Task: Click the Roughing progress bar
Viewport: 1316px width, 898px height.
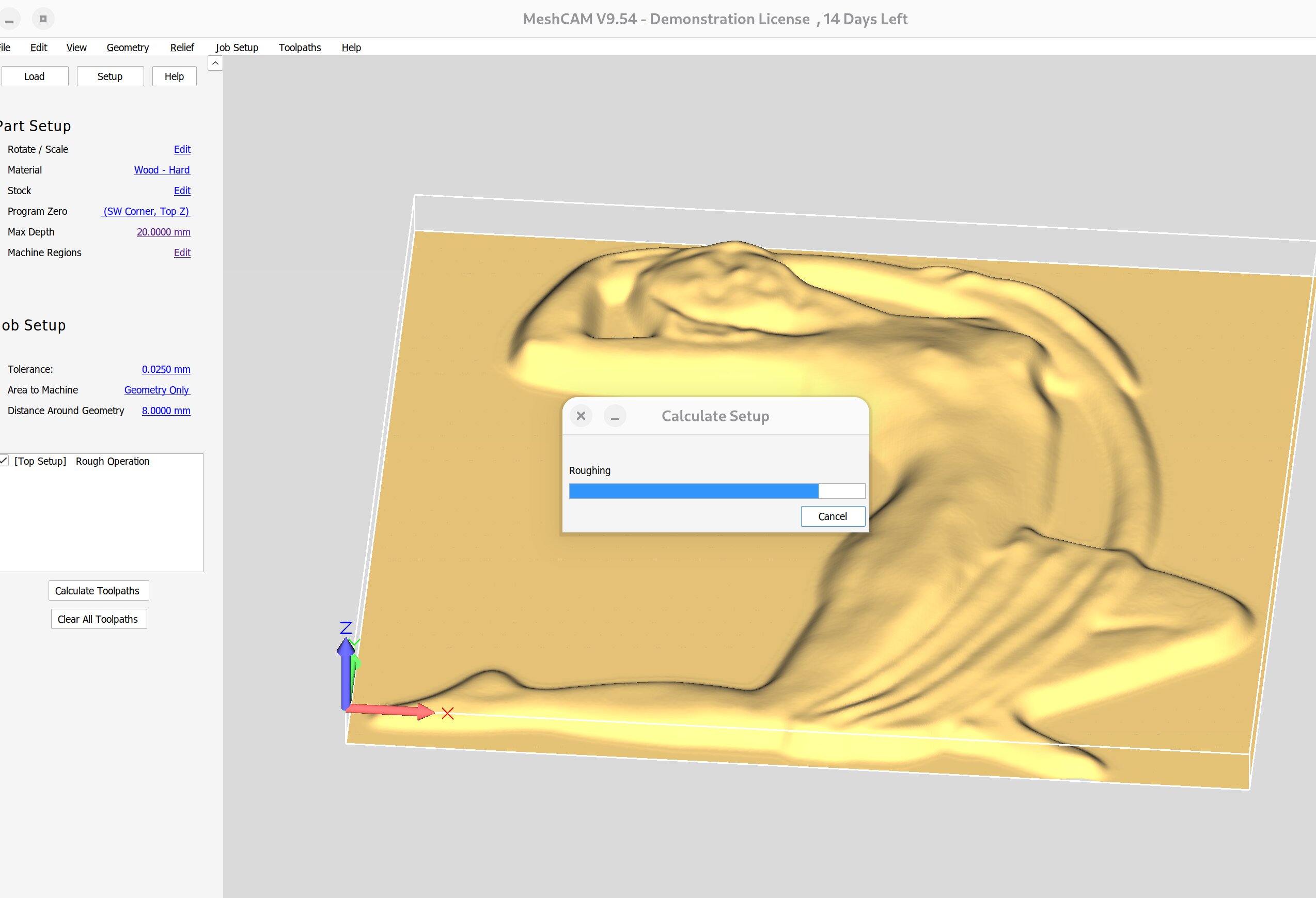Action: coord(716,491)
